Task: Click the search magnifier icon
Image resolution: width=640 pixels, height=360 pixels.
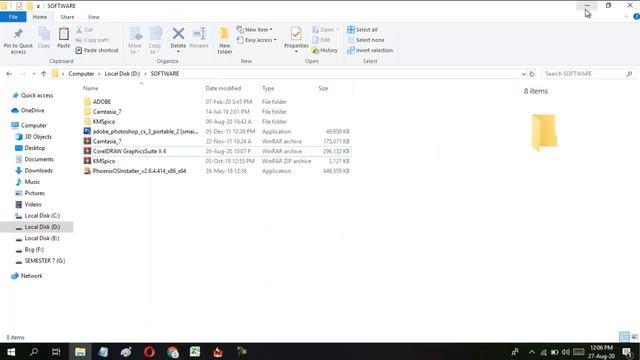Action: pos(629,74)
